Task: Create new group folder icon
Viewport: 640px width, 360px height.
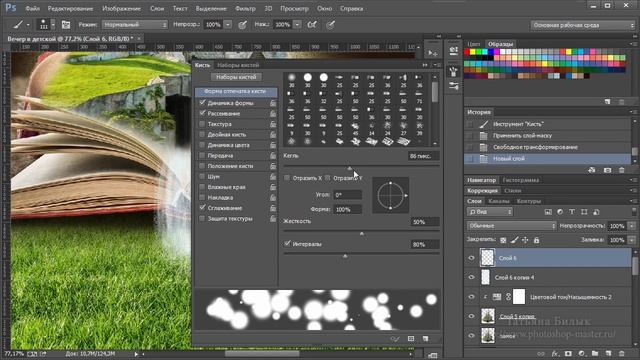Action: [x=595, y=353]
